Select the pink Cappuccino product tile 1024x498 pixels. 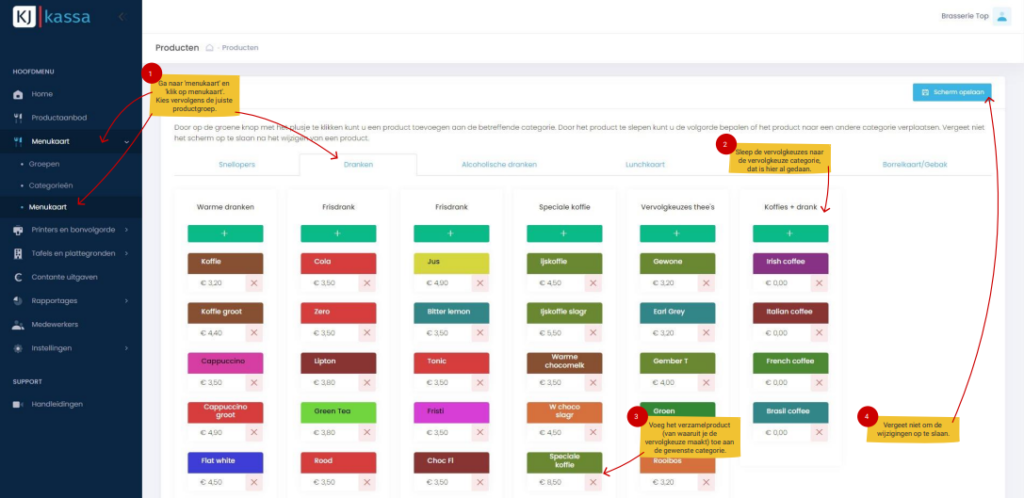pos(225,362)
